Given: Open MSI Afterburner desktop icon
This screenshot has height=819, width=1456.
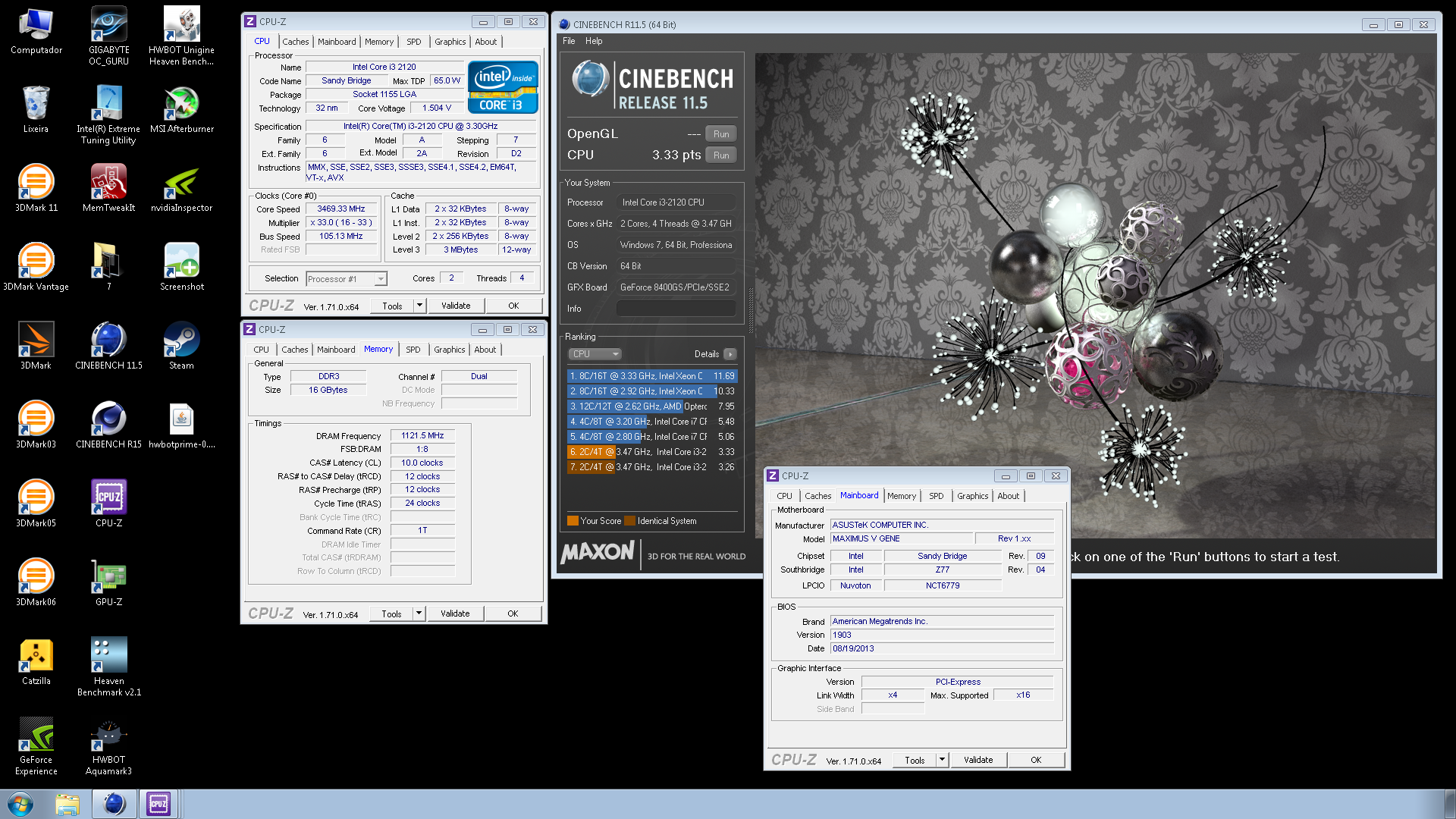Looking at the screenshot, I should 181,110.
